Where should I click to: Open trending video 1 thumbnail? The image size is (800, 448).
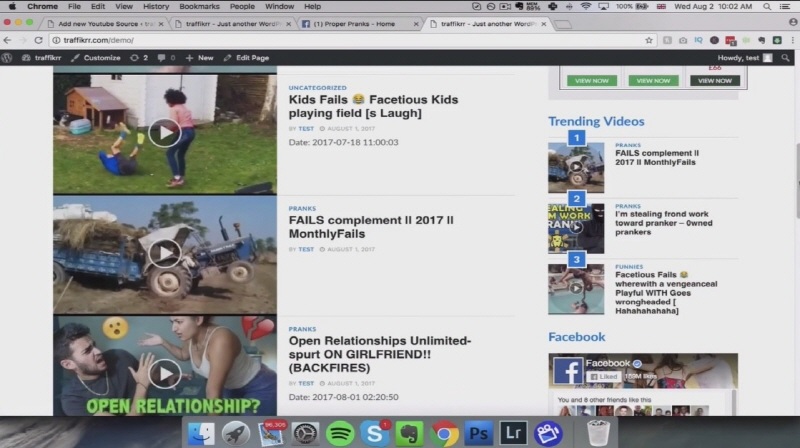(576, 167)
